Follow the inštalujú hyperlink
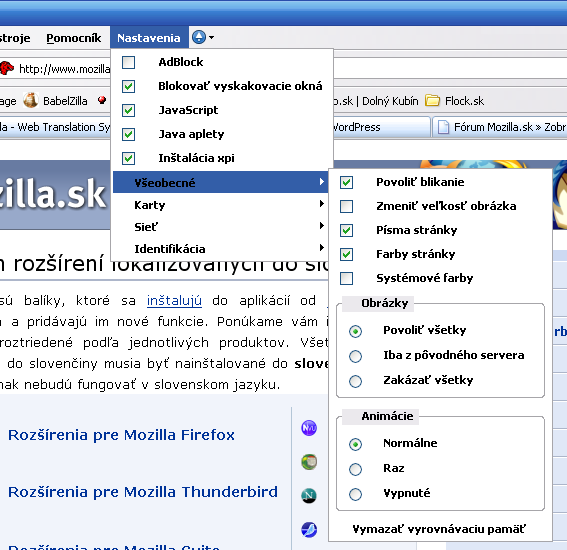Screen dimensions: 567x550 pyautogui.click(x=174, y=300)
